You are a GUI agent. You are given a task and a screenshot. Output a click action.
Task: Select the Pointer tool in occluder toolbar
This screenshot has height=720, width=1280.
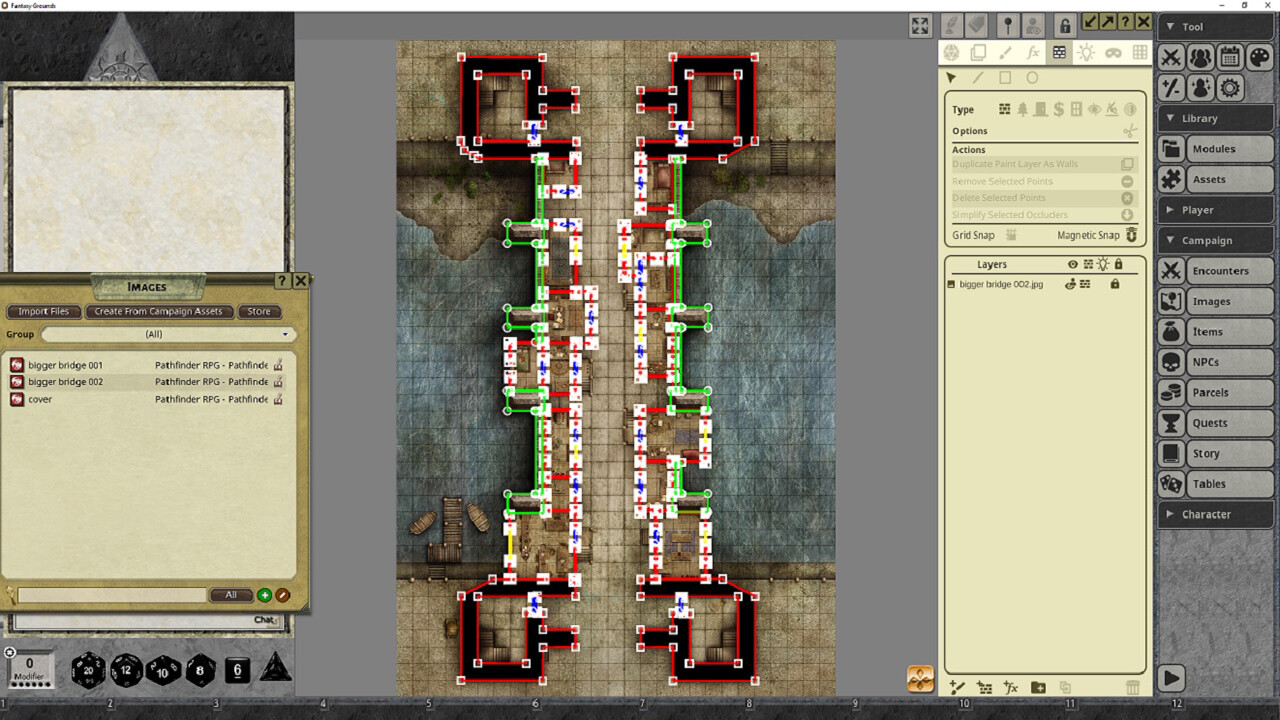[x=951, y=77]
